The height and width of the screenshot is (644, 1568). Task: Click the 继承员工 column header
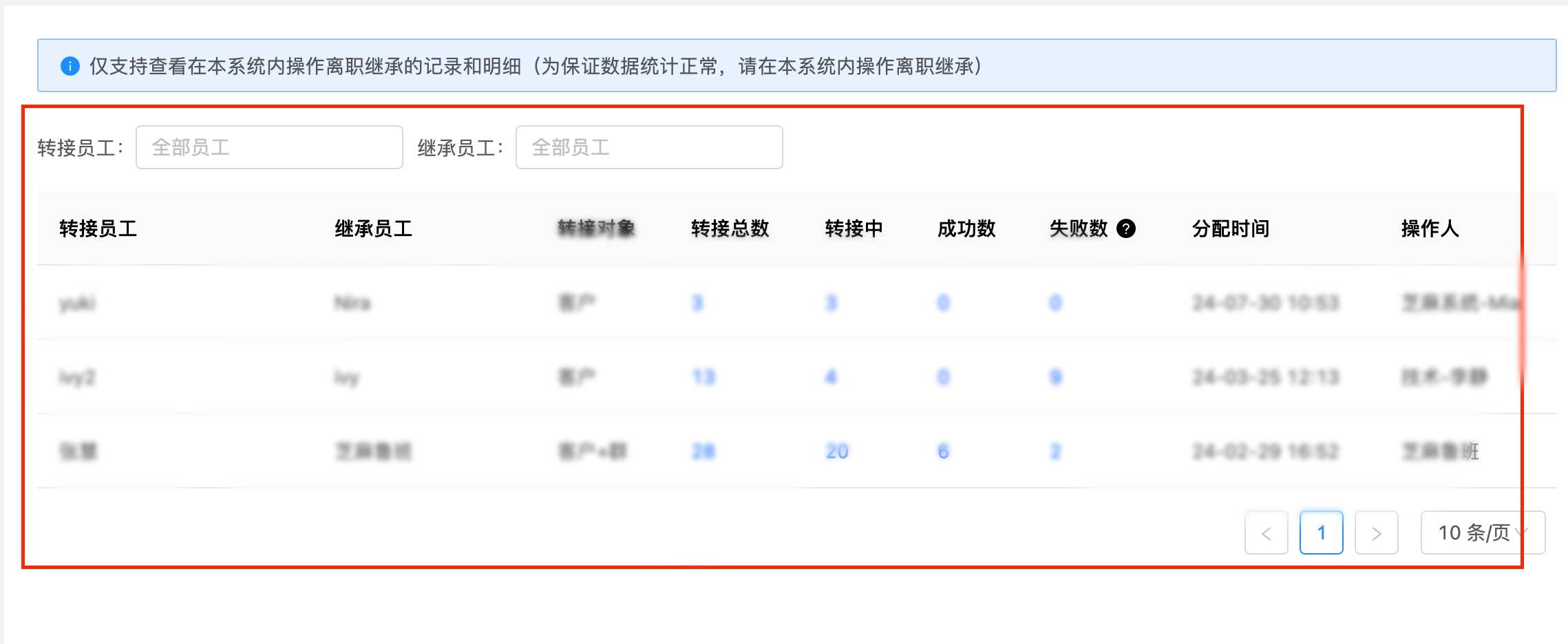374,228
